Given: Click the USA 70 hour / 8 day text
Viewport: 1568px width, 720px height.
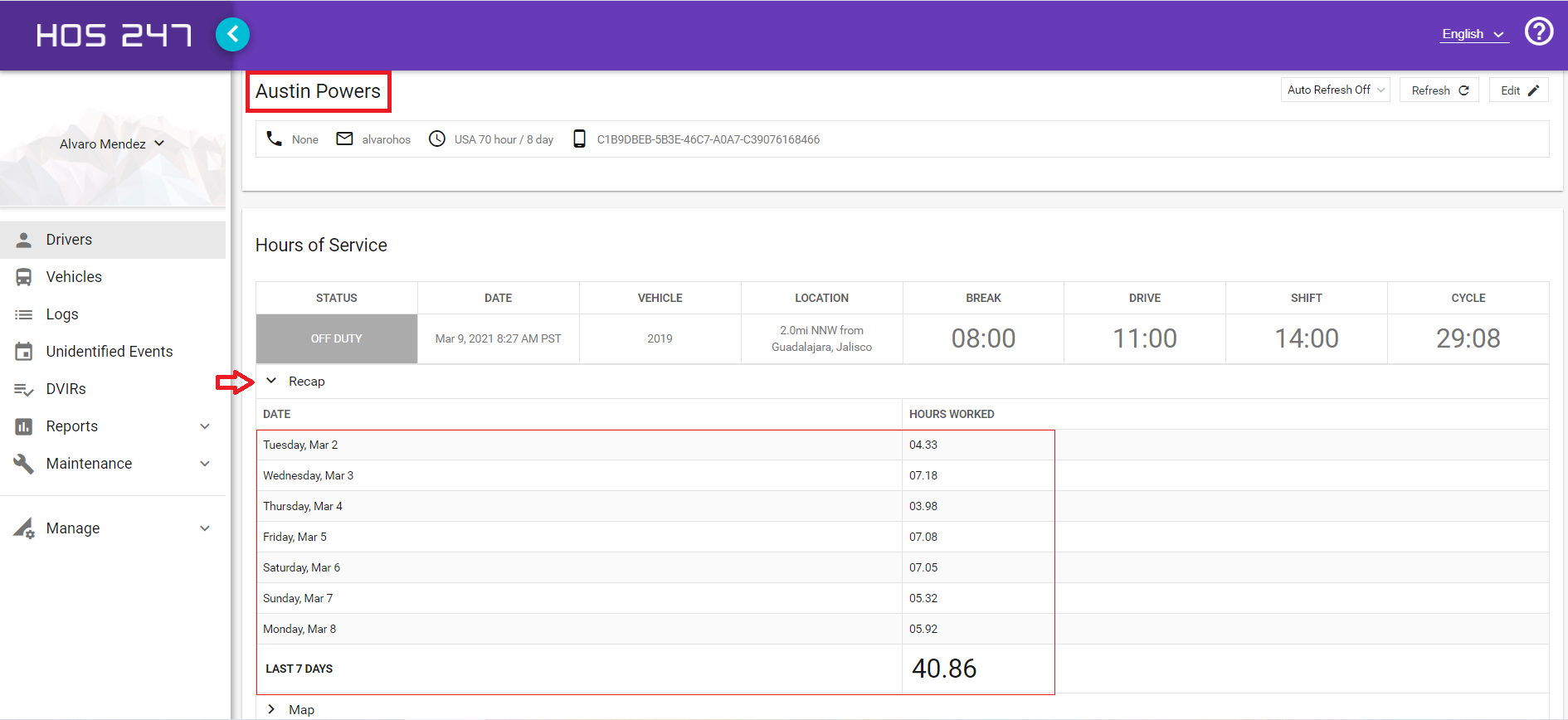Looking at the screenshot, I should [504, 139].
